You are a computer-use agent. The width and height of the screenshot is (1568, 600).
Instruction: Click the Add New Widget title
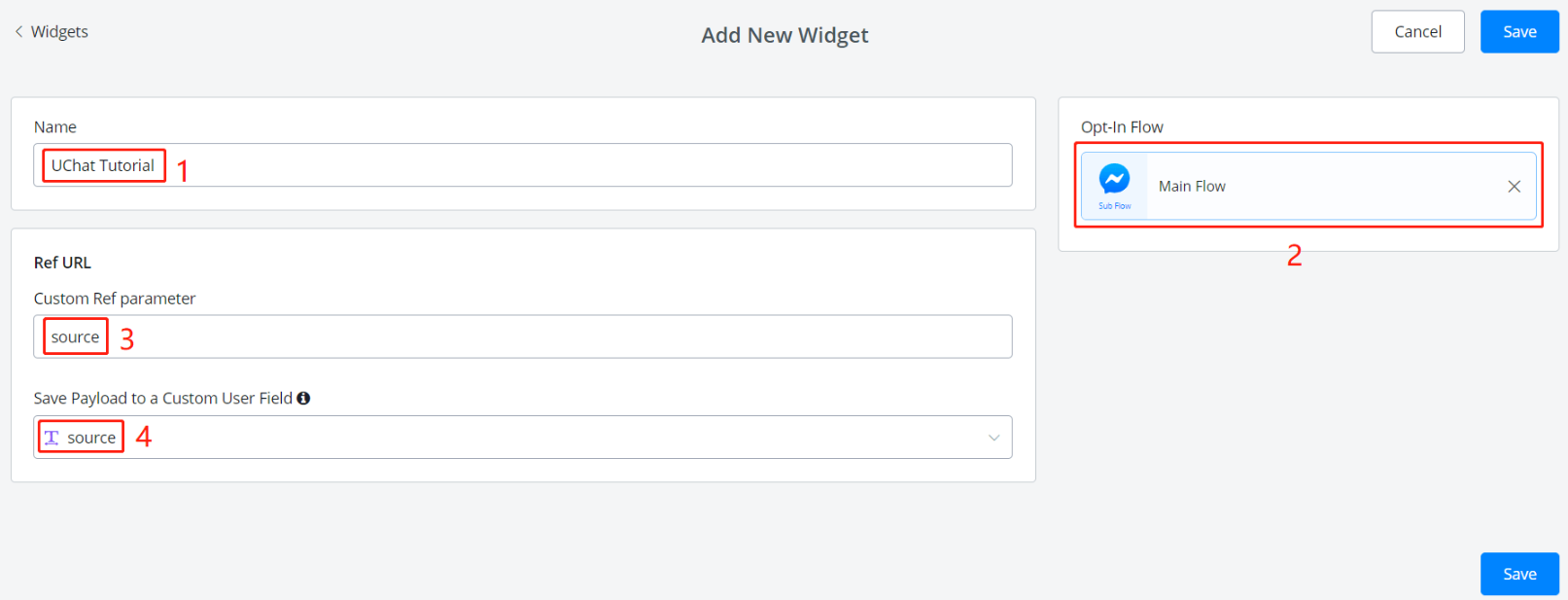coord(784,35)
